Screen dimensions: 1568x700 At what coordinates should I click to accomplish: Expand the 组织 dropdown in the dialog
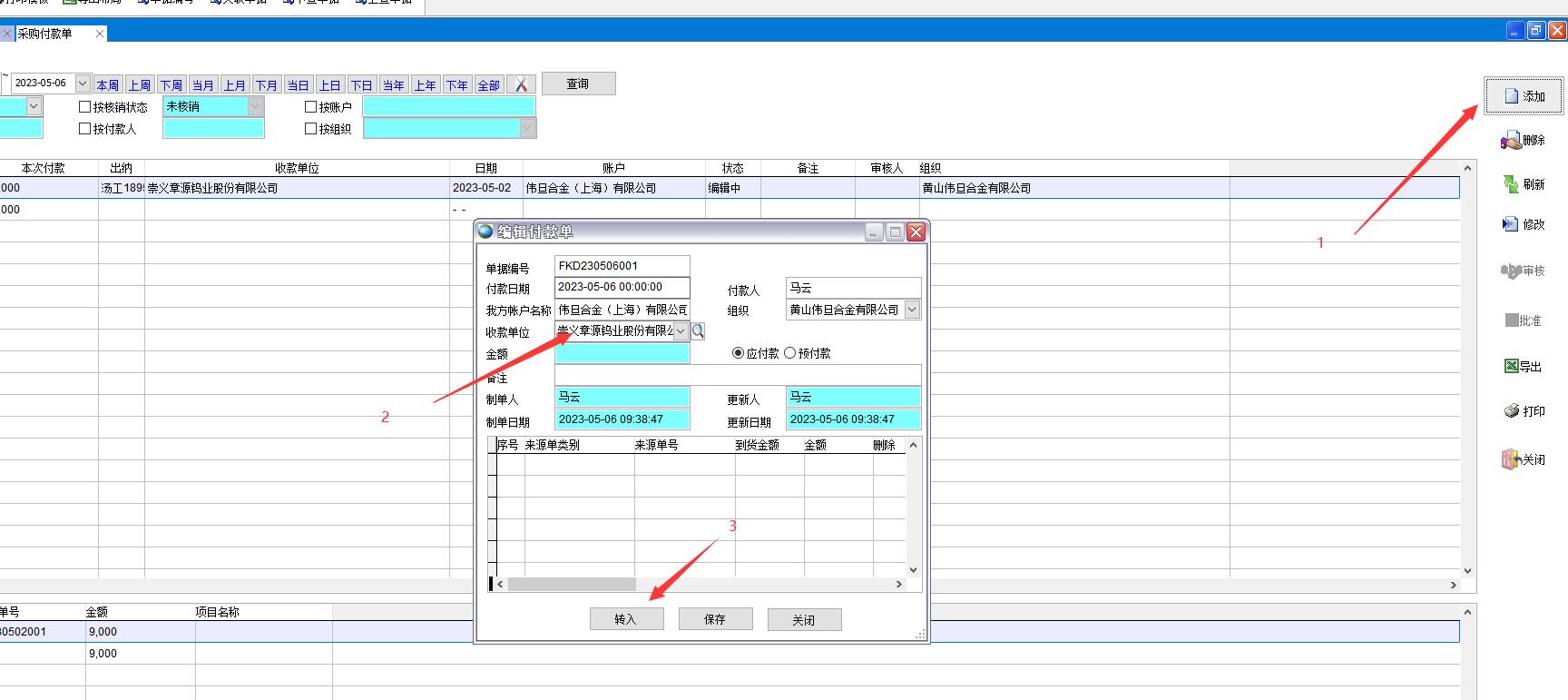click(912, 310)
